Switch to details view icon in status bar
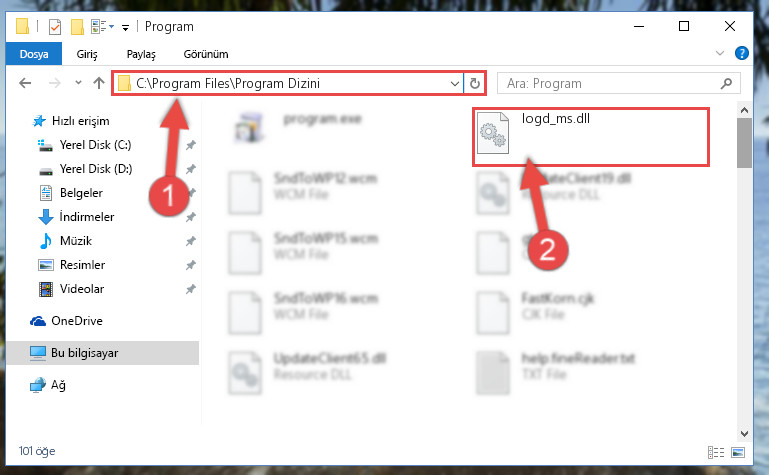Viewport: 769px width, 475px height. (716, 452)
